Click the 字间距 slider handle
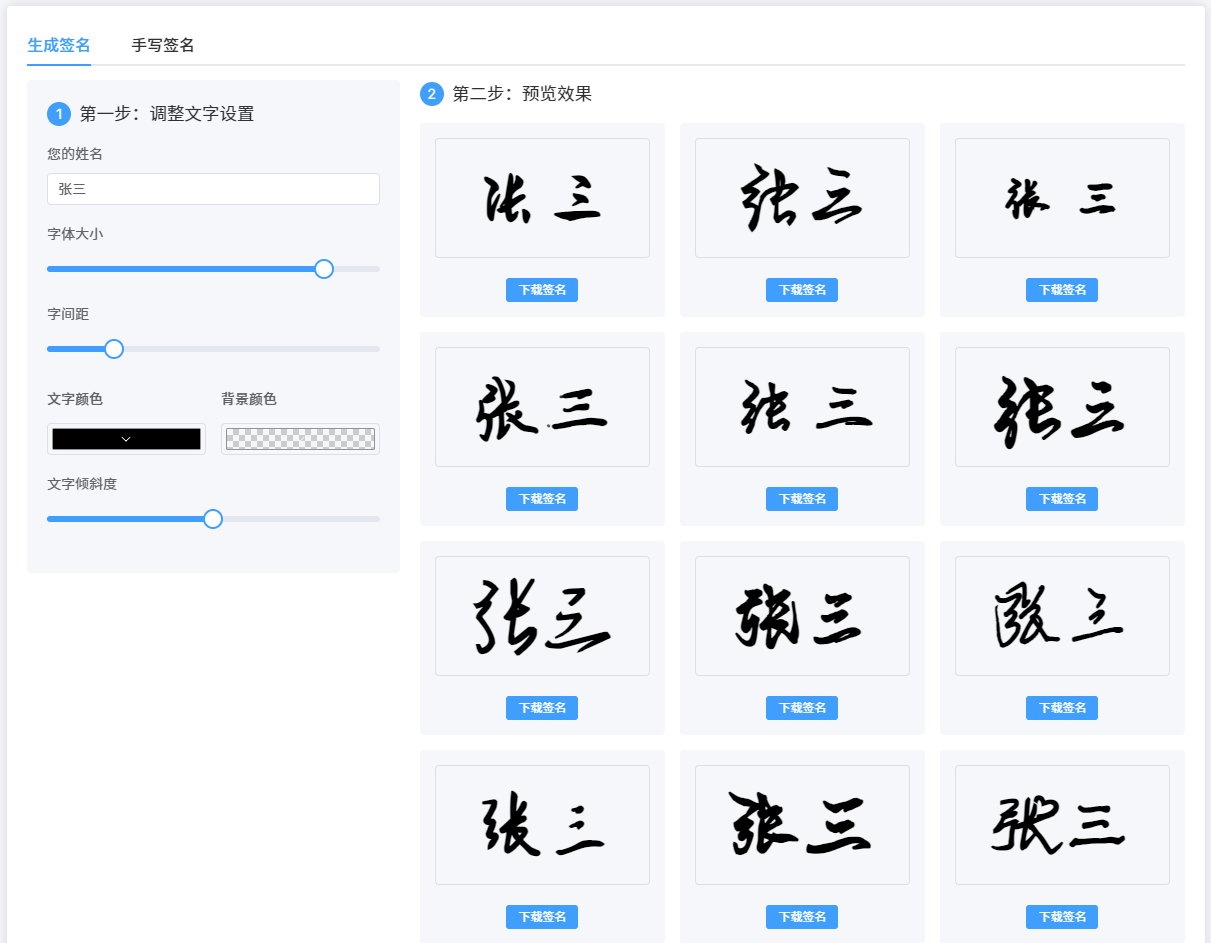 (113, 348)
